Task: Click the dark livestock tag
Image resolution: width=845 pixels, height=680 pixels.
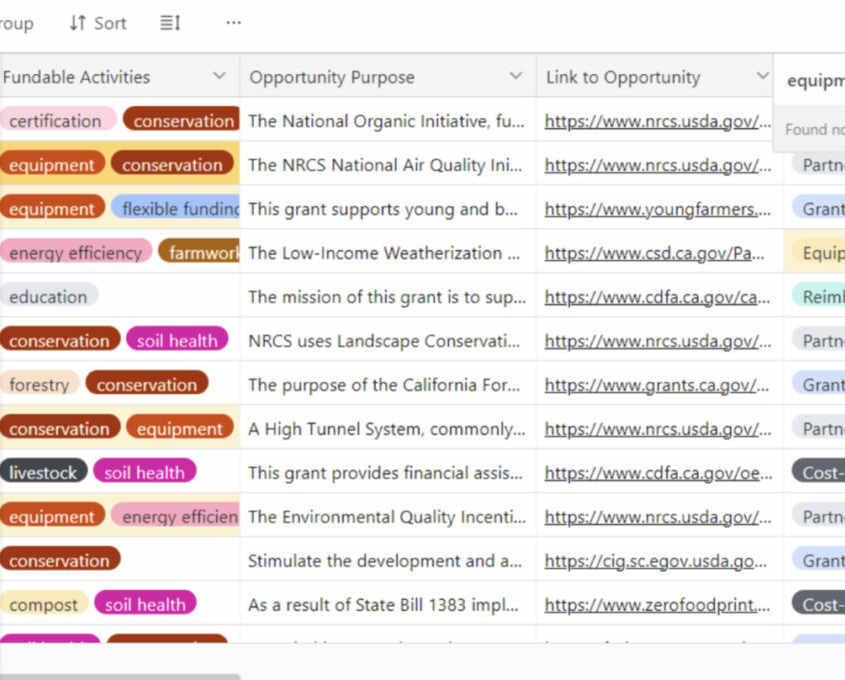Action: click(x=43, y=473)
